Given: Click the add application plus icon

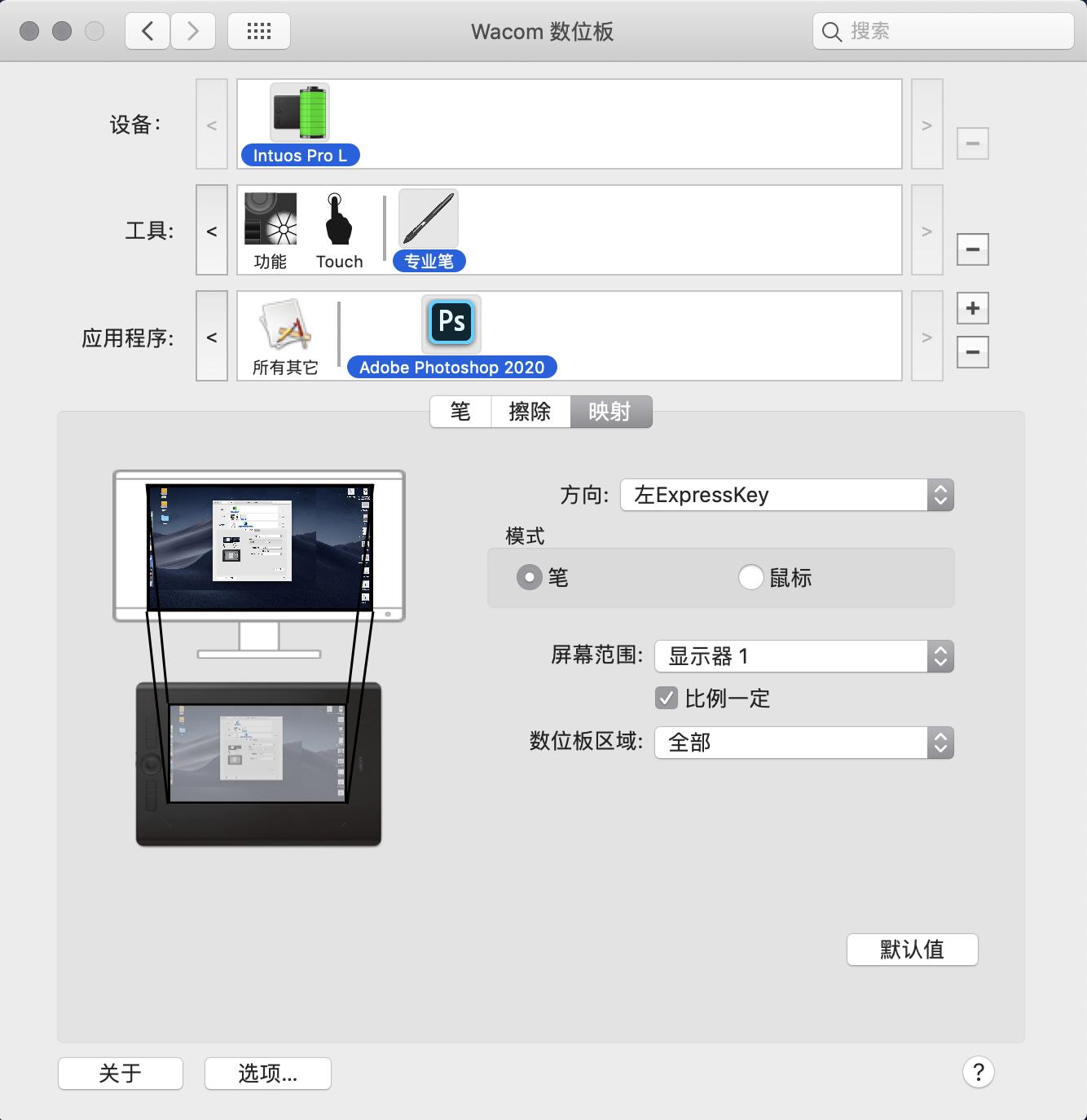Looking at the screenshot, I should pos(972,308).
